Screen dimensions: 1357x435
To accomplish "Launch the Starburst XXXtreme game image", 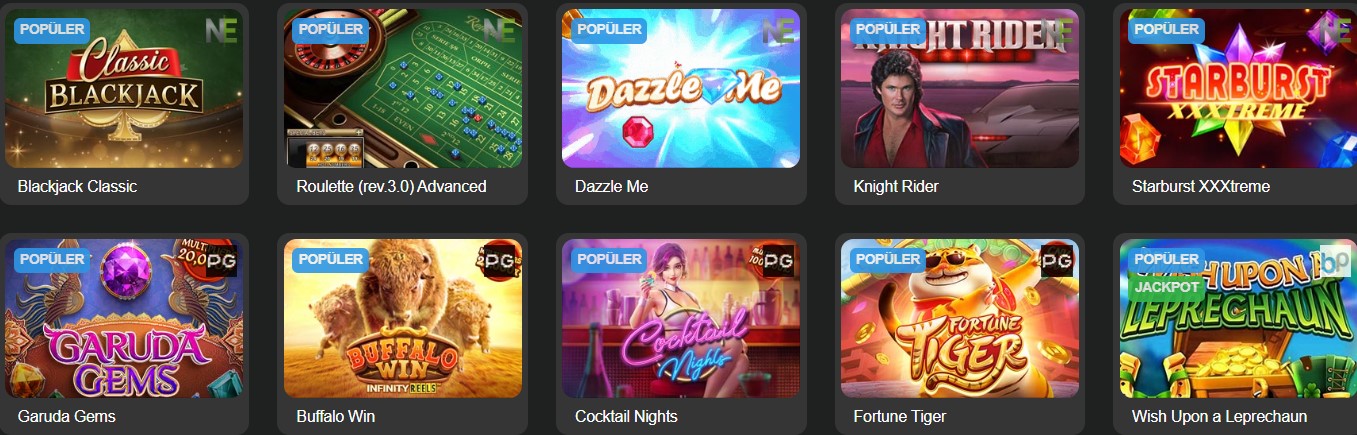I will pyautogui.click(x=1238, y=89).
